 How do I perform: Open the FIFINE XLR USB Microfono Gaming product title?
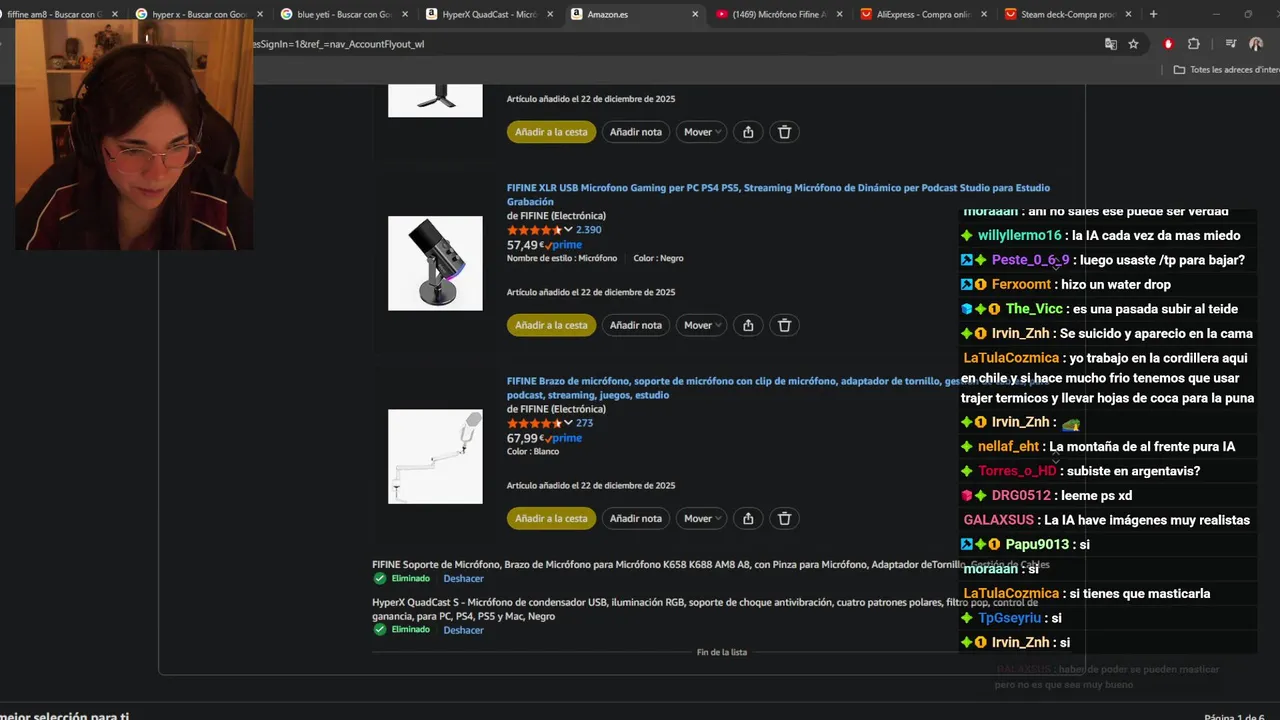tap(778, 195)
